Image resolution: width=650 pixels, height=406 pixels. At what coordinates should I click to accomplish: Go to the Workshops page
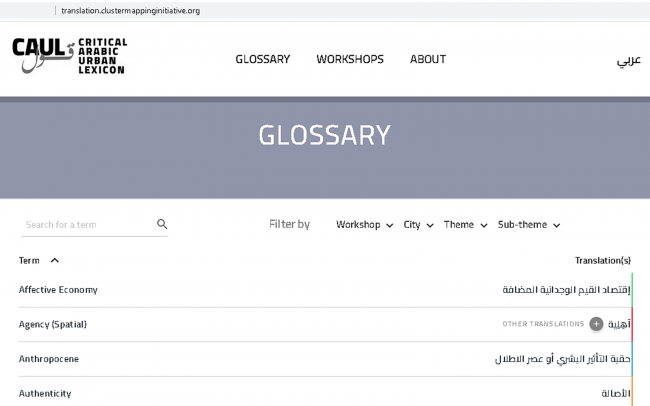[x=350, y=59]
